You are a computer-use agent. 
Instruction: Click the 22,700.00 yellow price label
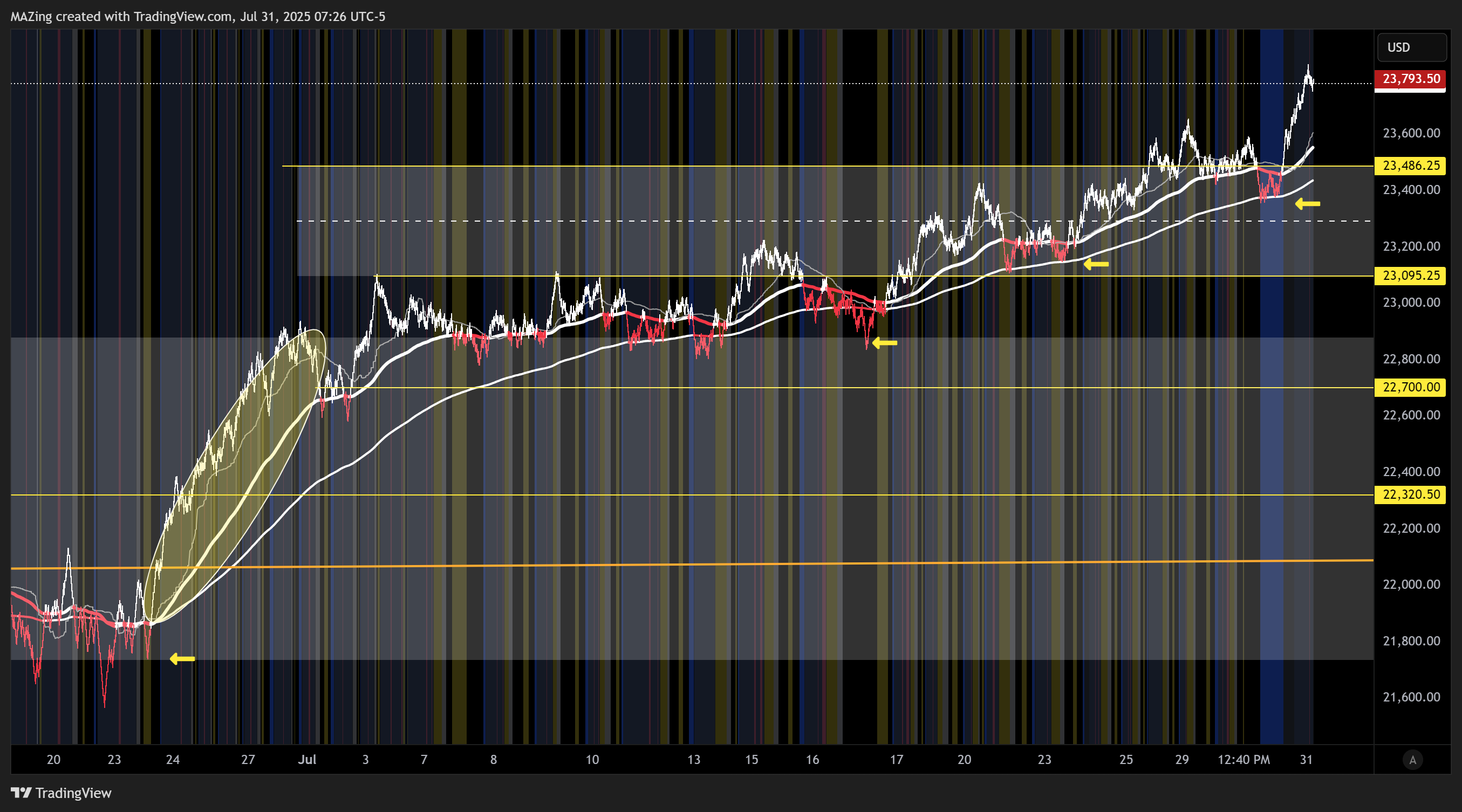click(1410, 387)
